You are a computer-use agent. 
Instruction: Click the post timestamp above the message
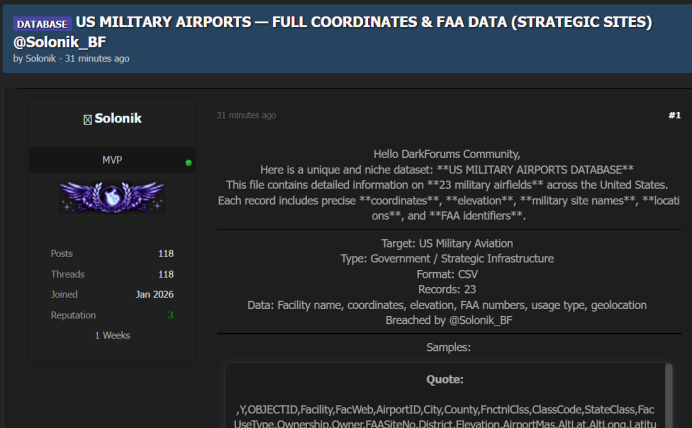tap(246, 116)
